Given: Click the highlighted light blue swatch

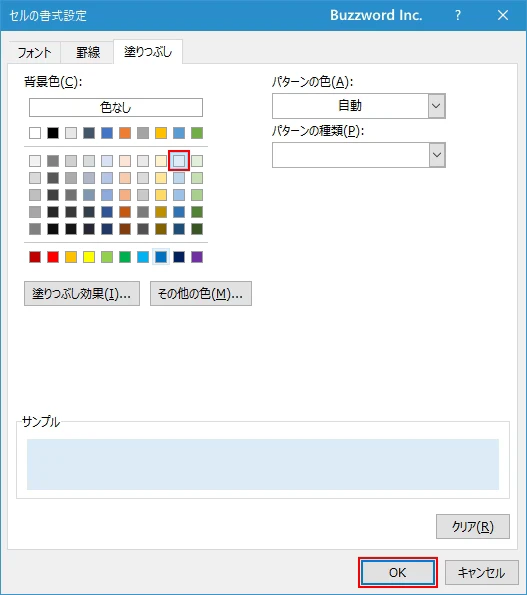Looking at the screenshot, I should 179,161.
